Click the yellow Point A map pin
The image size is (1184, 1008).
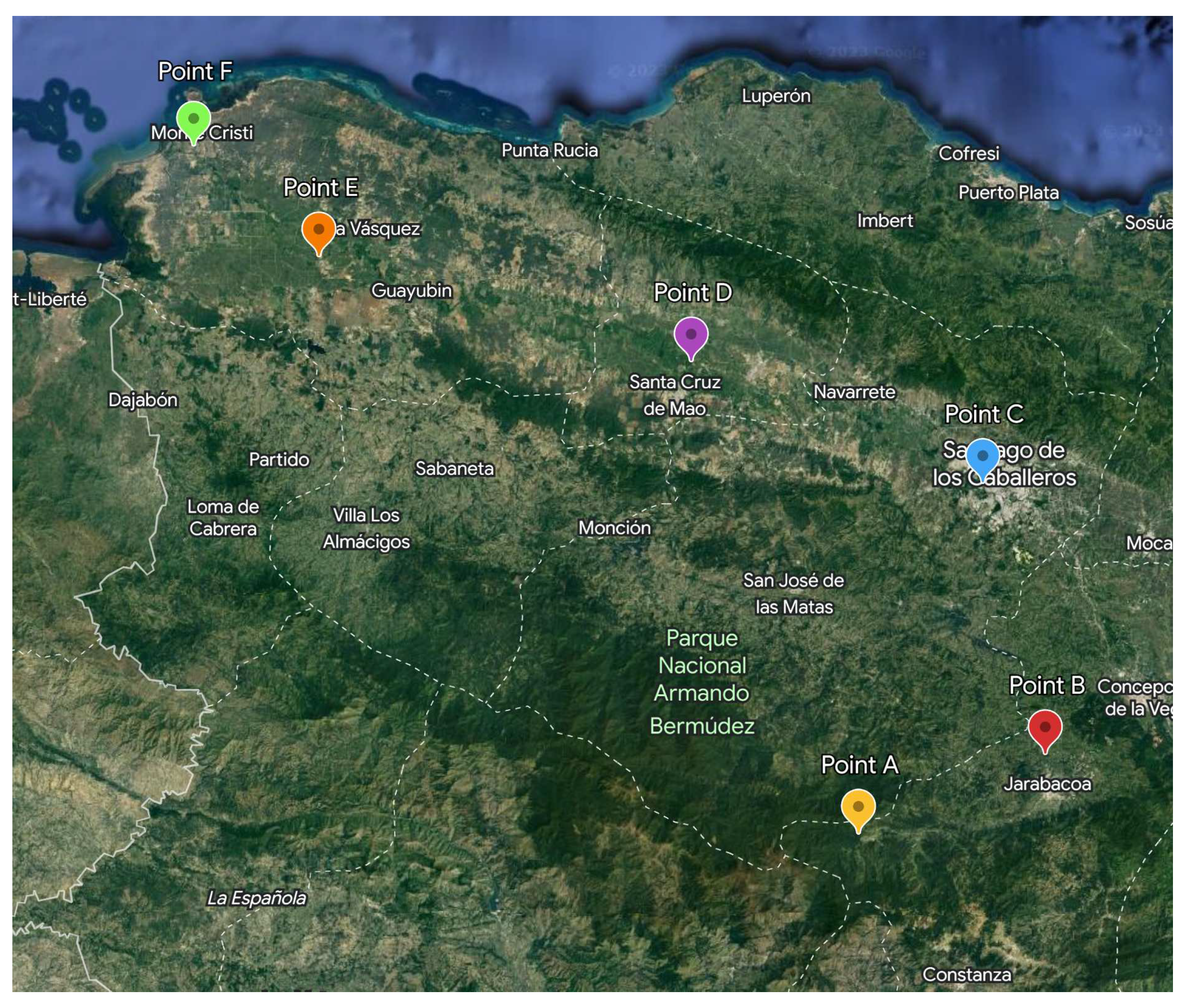coord(858,808)
